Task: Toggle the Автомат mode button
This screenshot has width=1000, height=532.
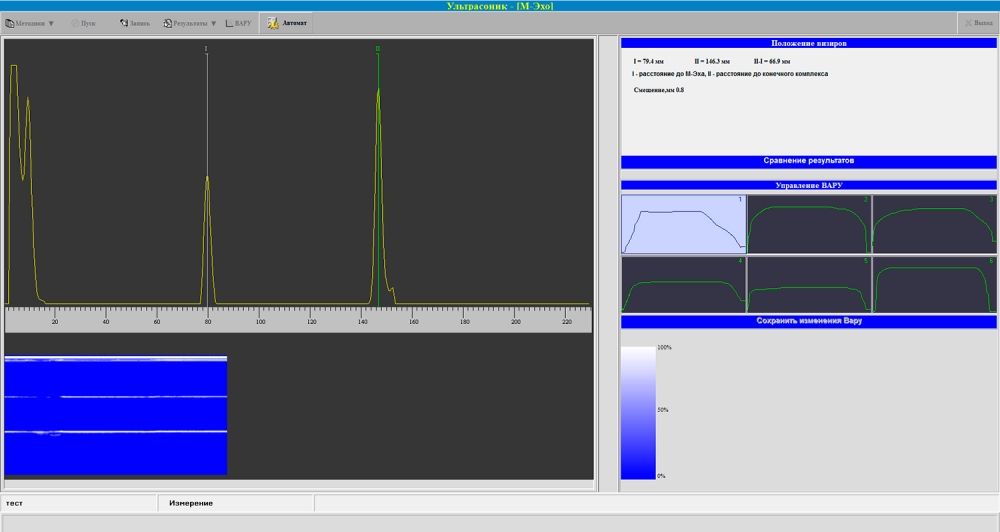Action: click(x=286, y=23)
